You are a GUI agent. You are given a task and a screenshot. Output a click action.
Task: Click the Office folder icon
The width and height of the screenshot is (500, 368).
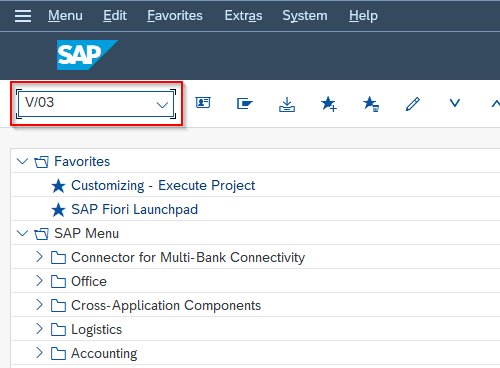click(x=58, y=282)
